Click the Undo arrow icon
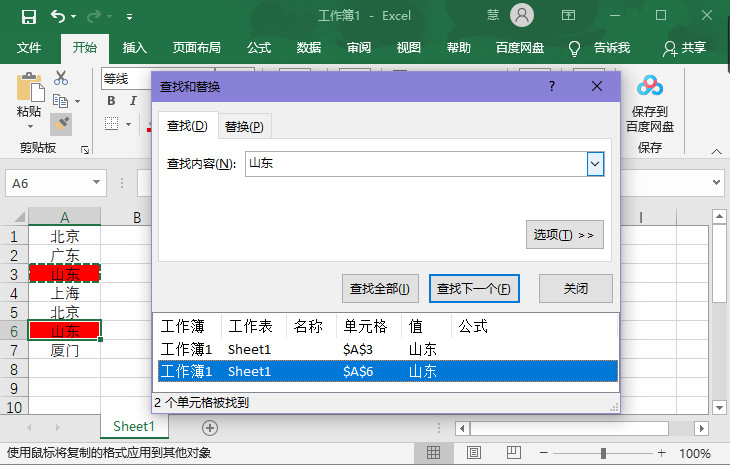 point(58,17)
